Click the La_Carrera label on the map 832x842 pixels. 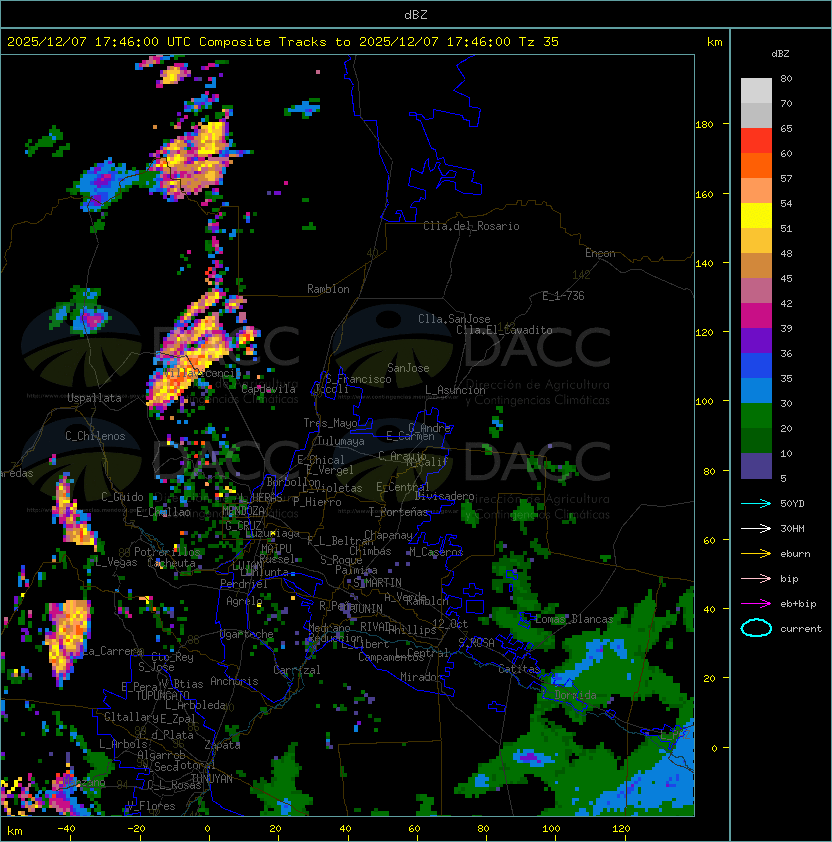tap(113, 651)
